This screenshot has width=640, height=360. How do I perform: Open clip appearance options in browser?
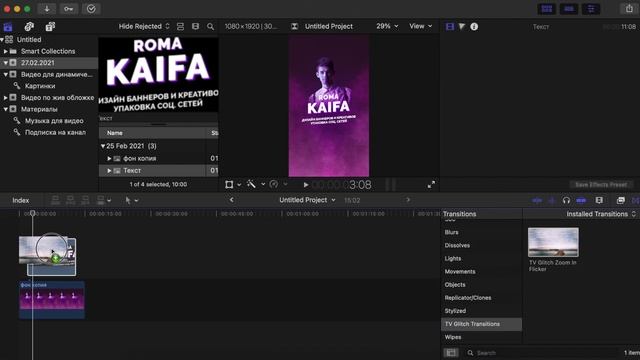pos(180,27)
